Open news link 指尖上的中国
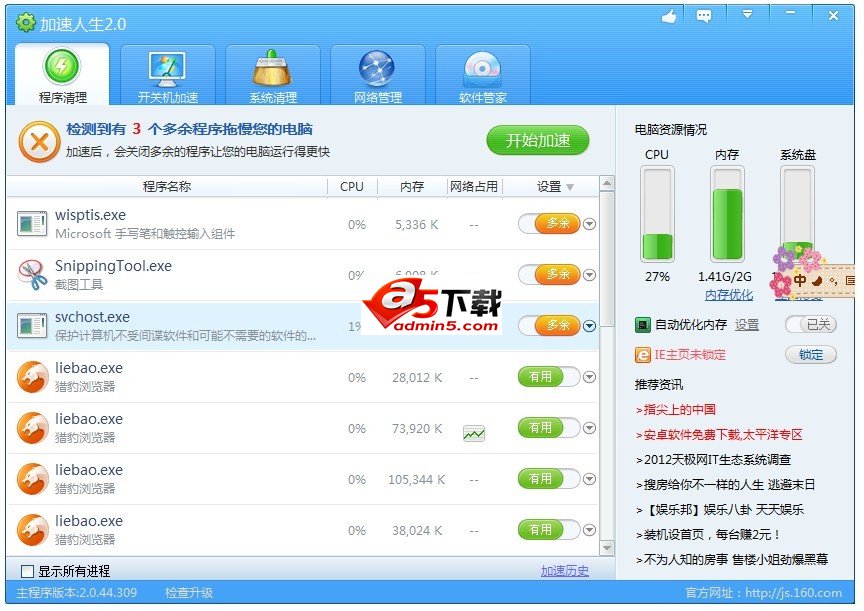 coord(679,409)
